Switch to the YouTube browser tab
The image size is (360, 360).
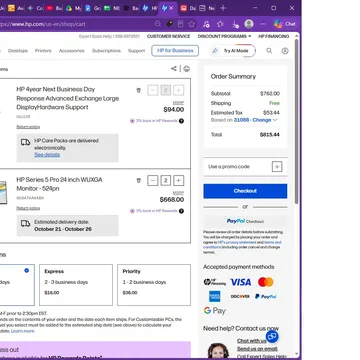click(54, 8)
